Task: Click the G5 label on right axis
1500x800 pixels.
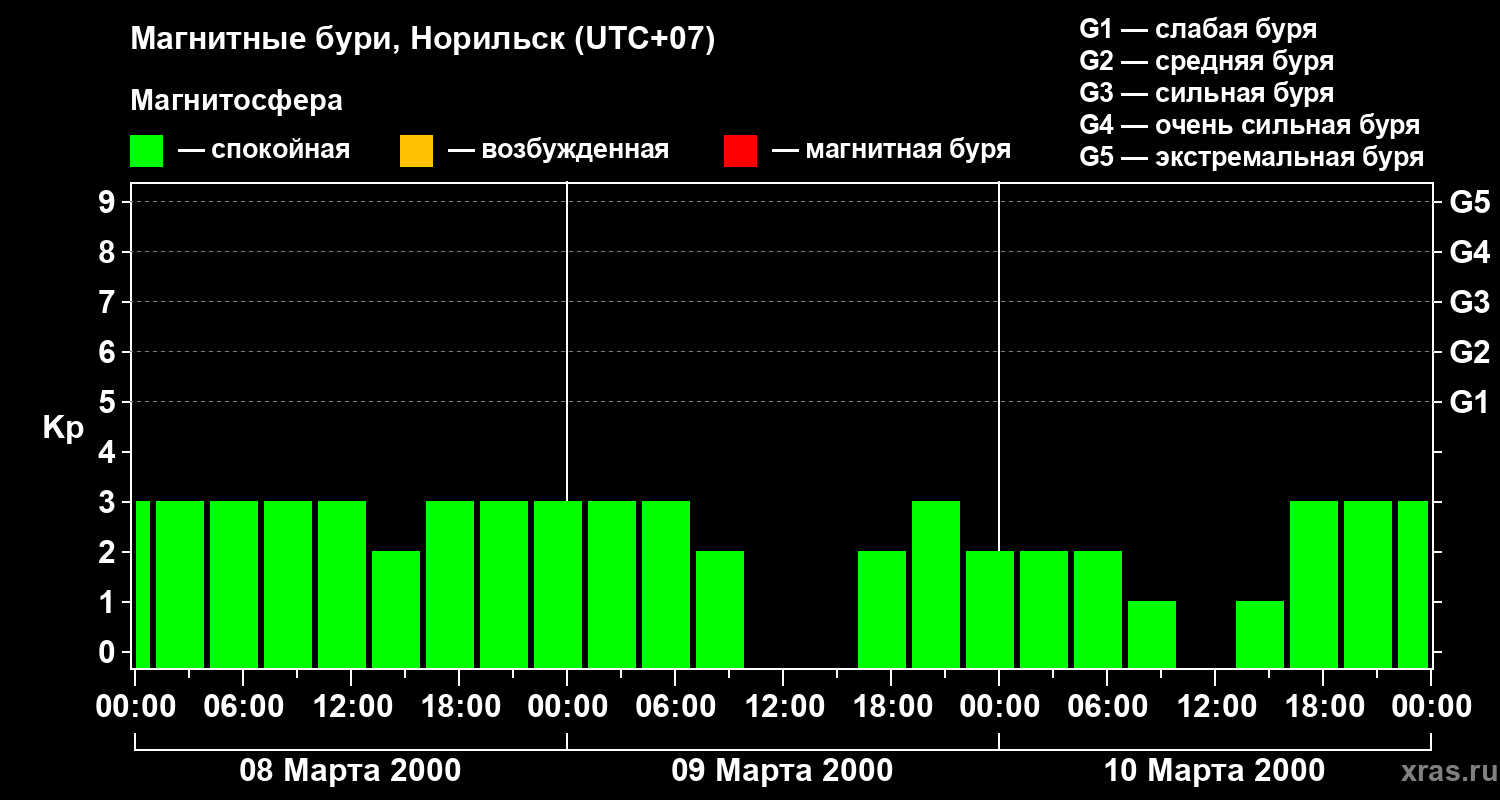Action: click(1469, 202)
